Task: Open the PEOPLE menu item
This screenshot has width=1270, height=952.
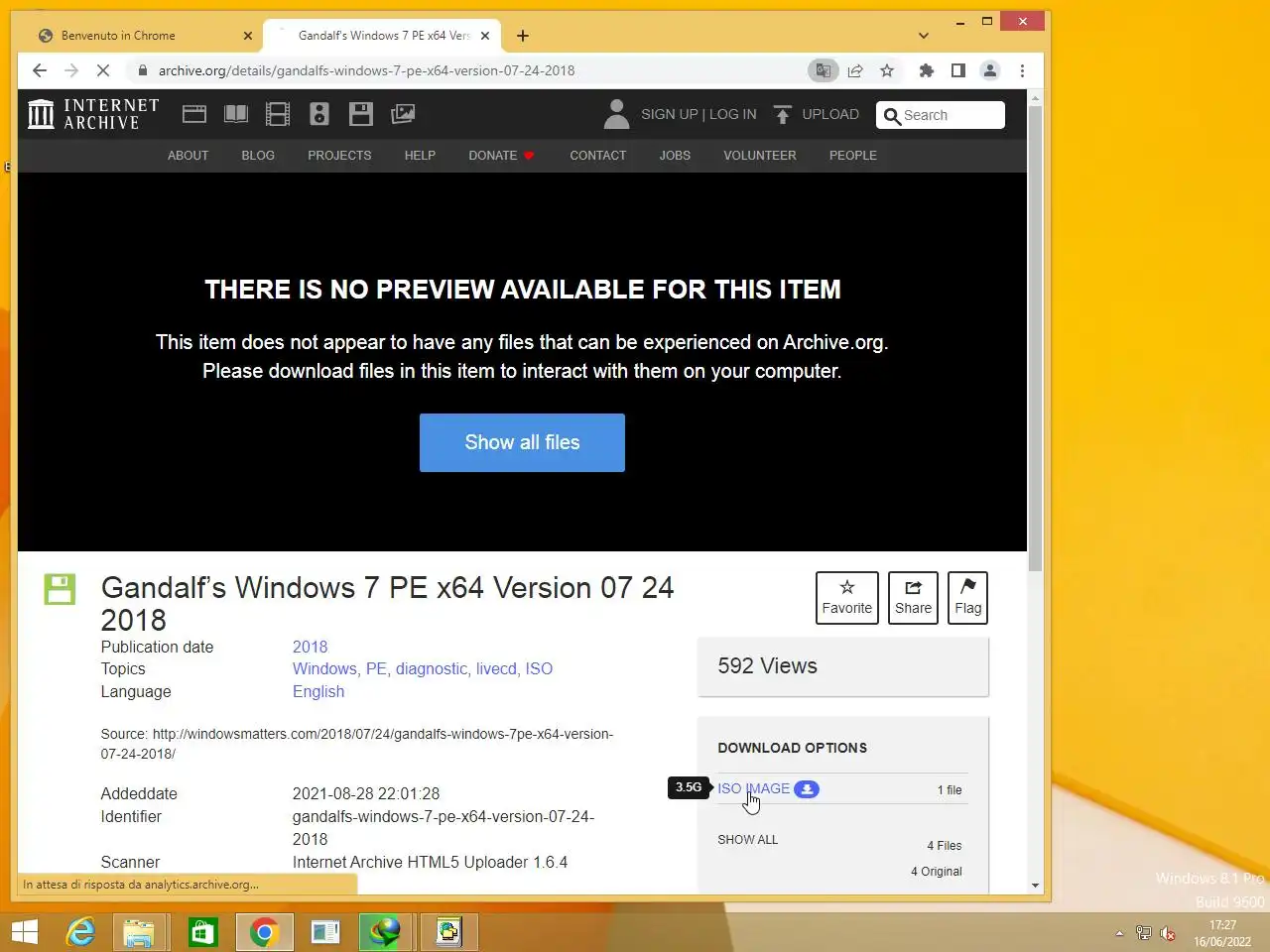Action: tap(853, 156)
